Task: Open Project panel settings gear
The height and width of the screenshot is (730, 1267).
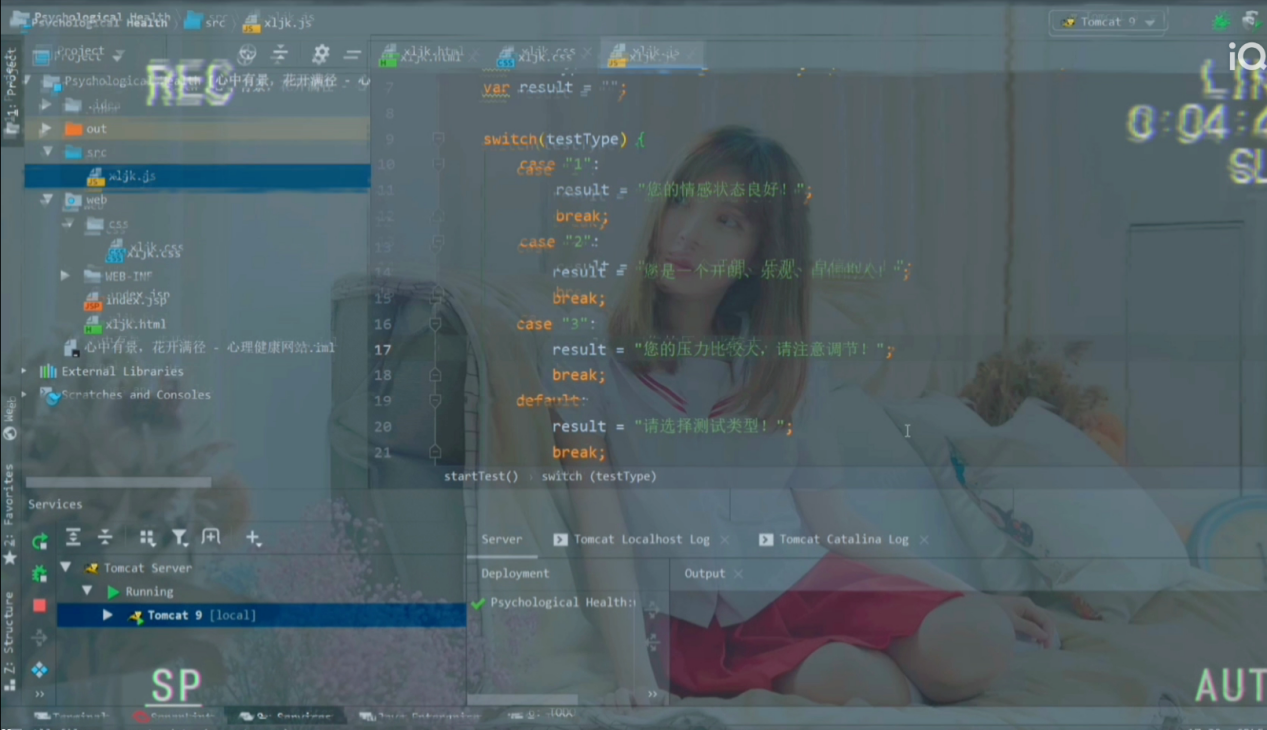Action: (x=320, y=54)
